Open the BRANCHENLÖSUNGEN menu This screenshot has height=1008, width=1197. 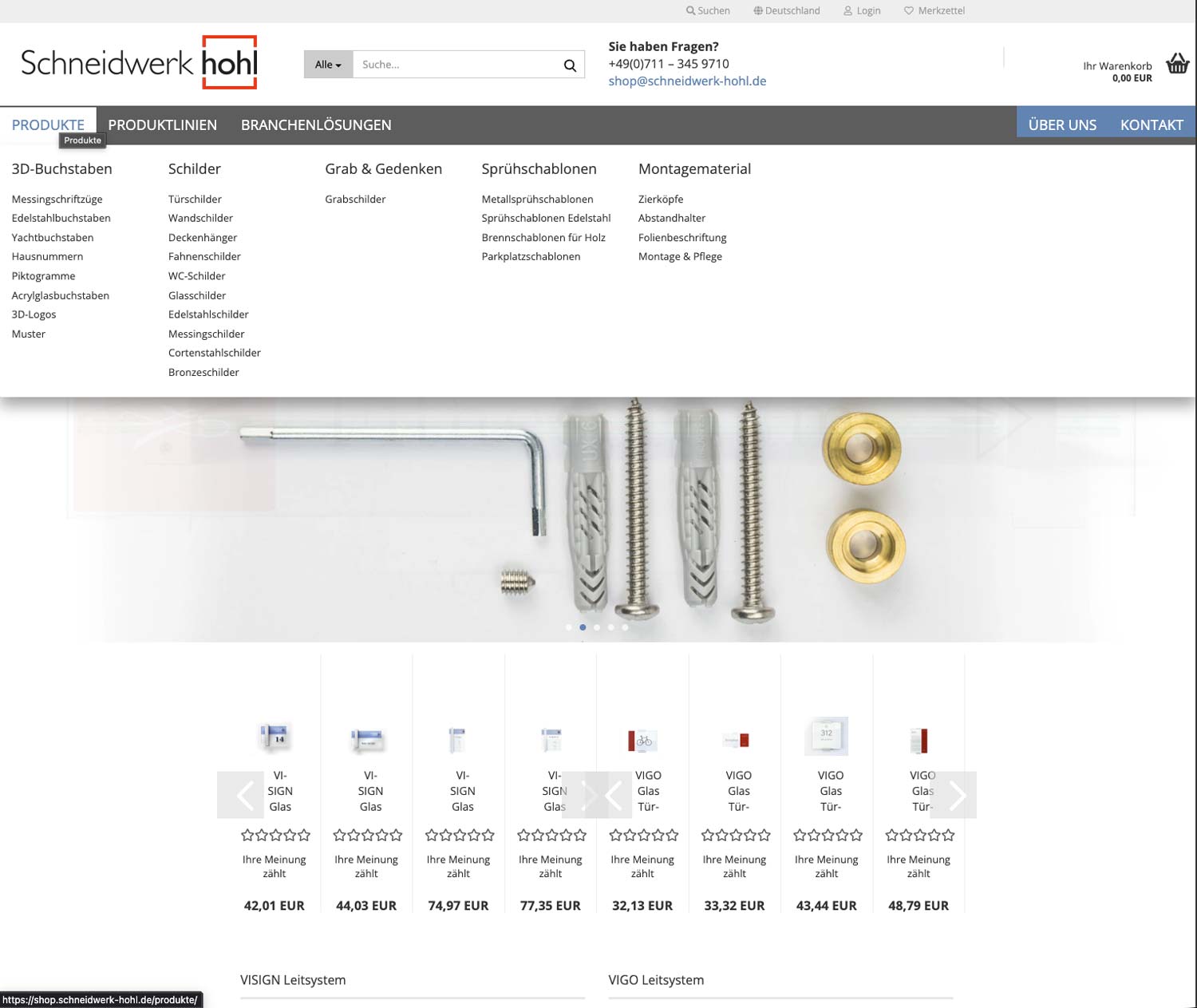click(316, 125)
